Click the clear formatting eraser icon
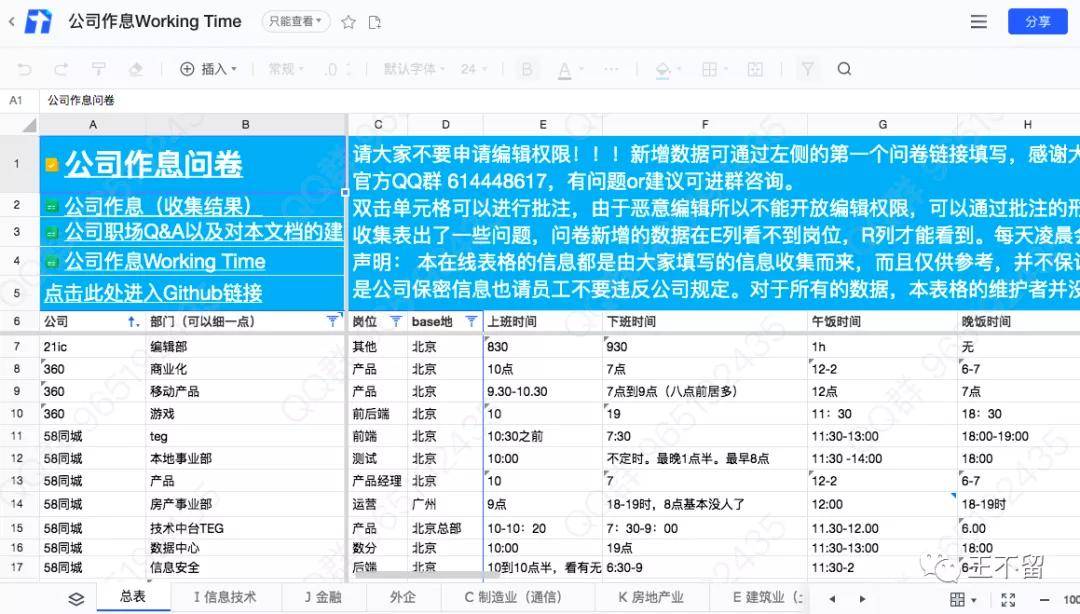The image size is (1080, 614). (136, 69)
